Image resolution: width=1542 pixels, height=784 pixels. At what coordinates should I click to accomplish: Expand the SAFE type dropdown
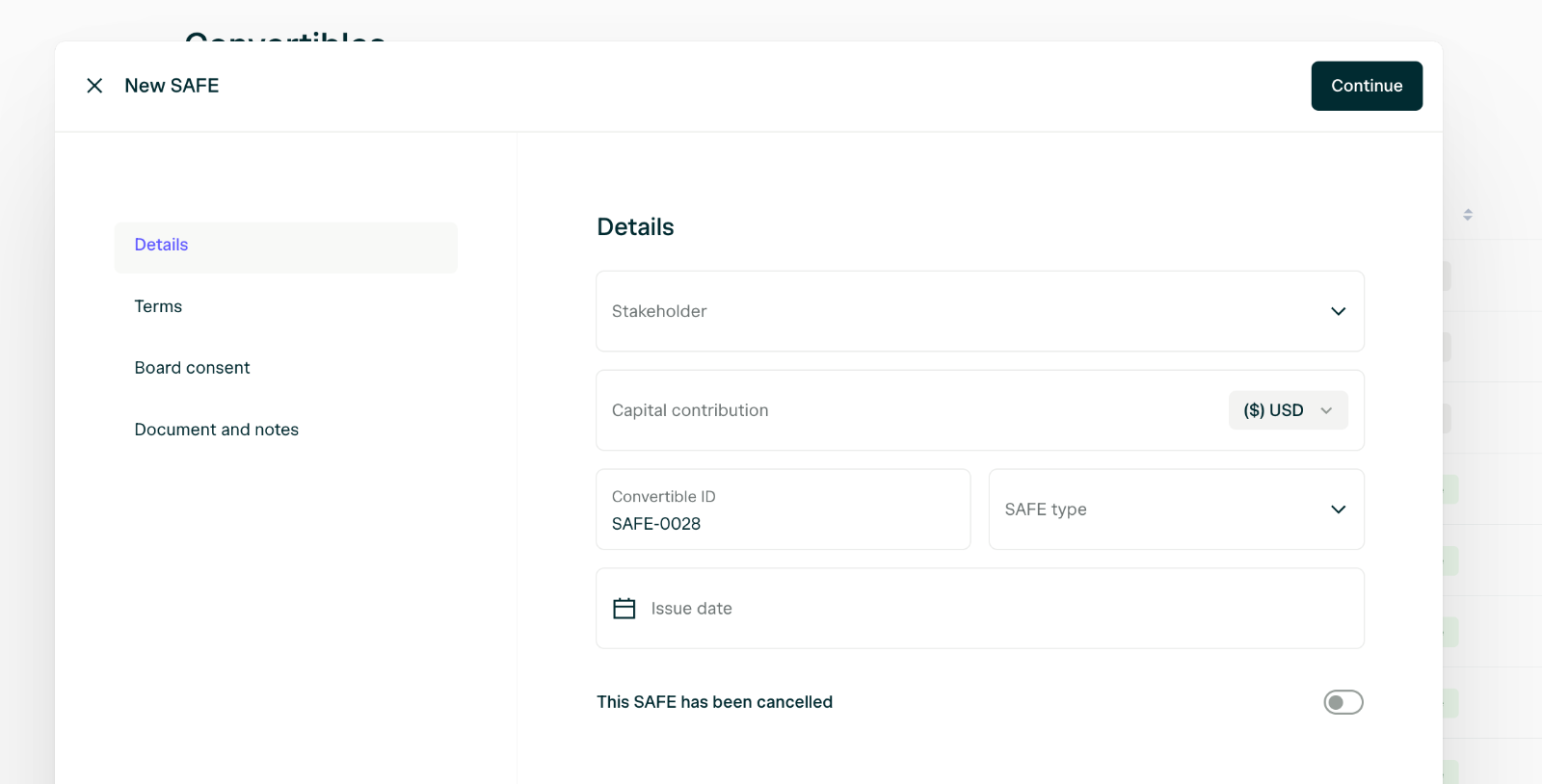point(1177,510)
